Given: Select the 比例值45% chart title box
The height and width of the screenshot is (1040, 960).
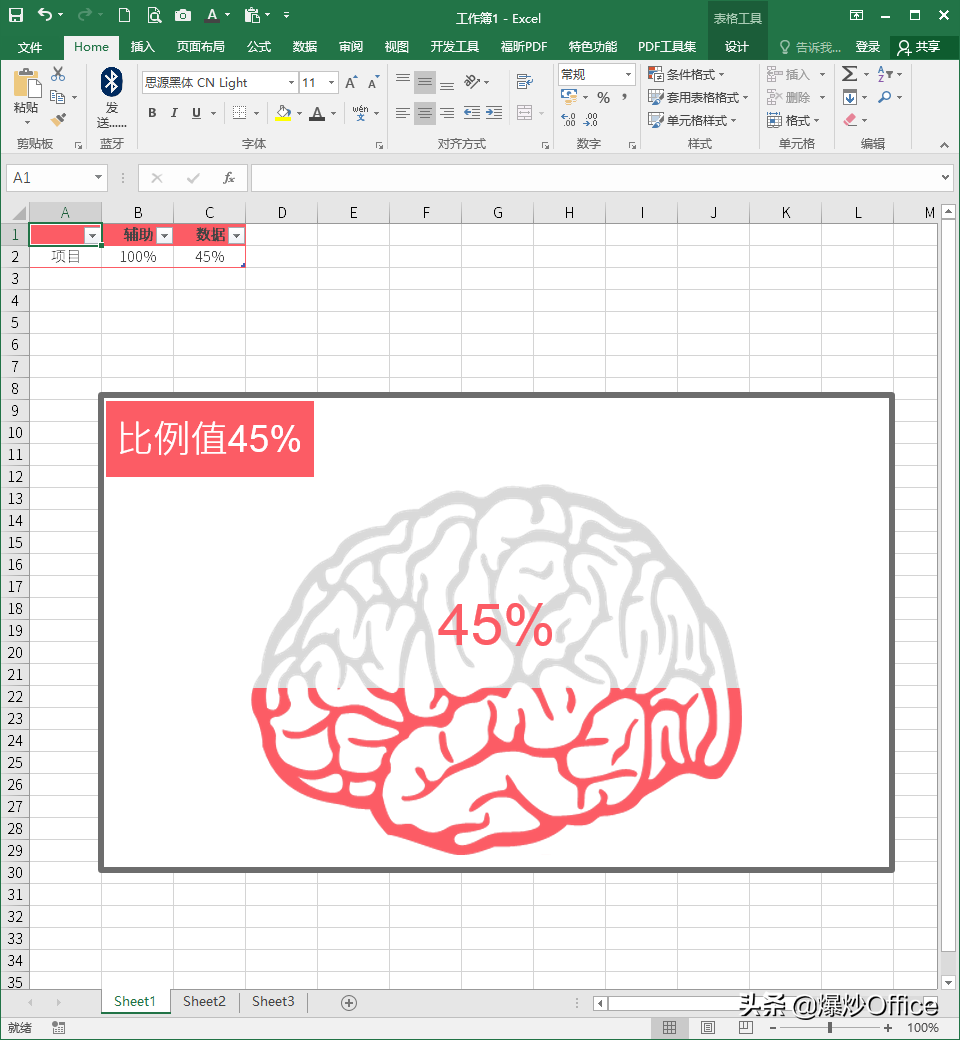Looking at the screenshot, I should point(210,438).
